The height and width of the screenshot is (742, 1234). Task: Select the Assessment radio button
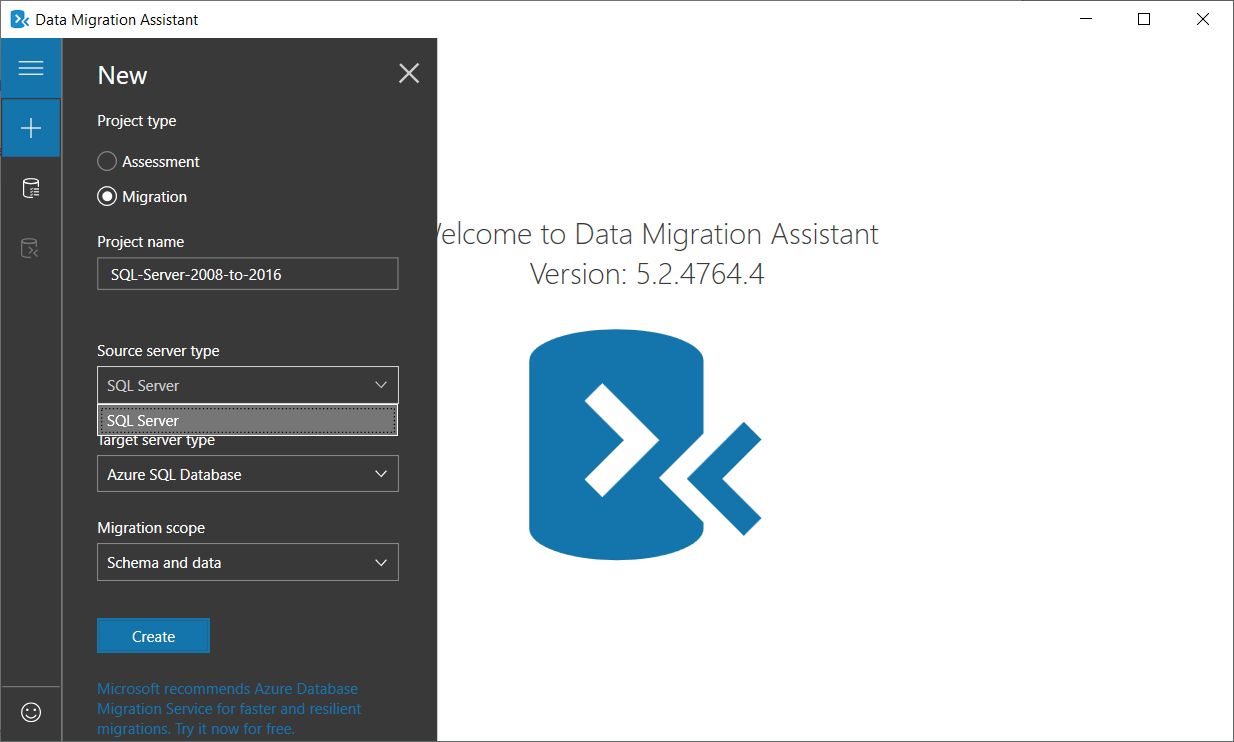(x=107, y=161)
